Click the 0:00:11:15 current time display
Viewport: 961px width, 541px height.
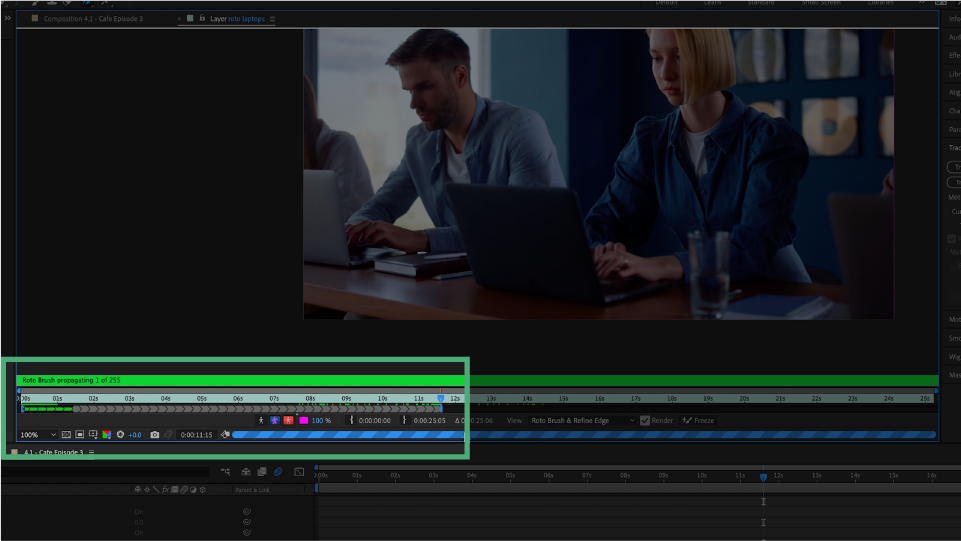pos(196,435)
